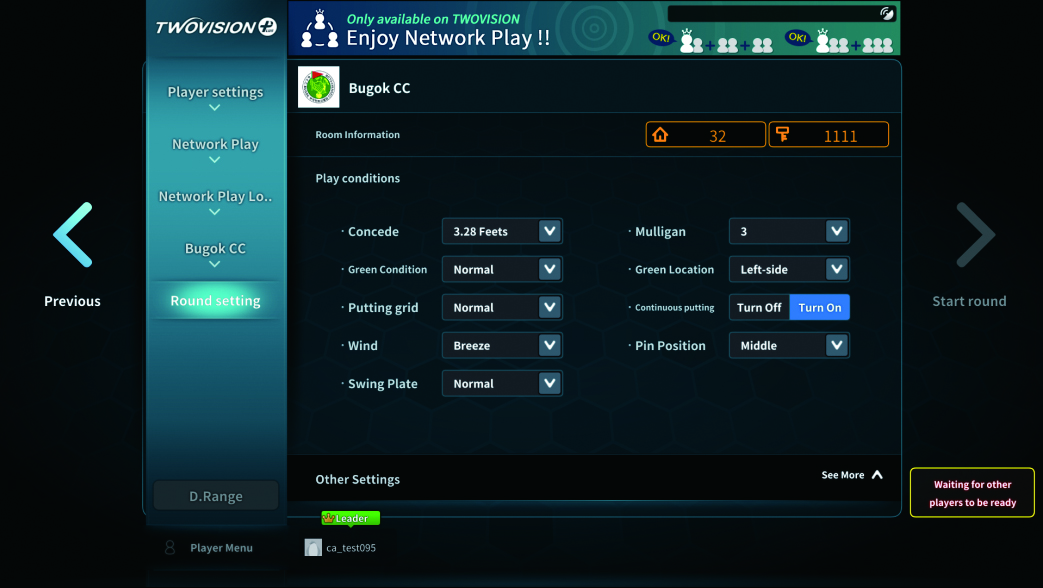Click the network play crowned players icon

tap(319, 30)
